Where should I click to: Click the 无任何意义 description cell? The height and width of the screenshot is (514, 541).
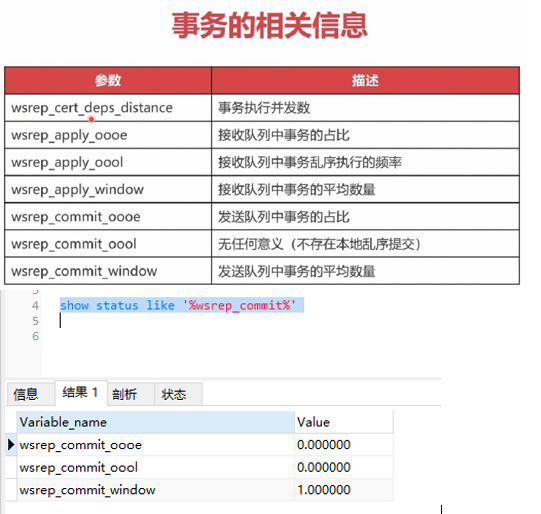pyautogui.click(x=365, y=244)
